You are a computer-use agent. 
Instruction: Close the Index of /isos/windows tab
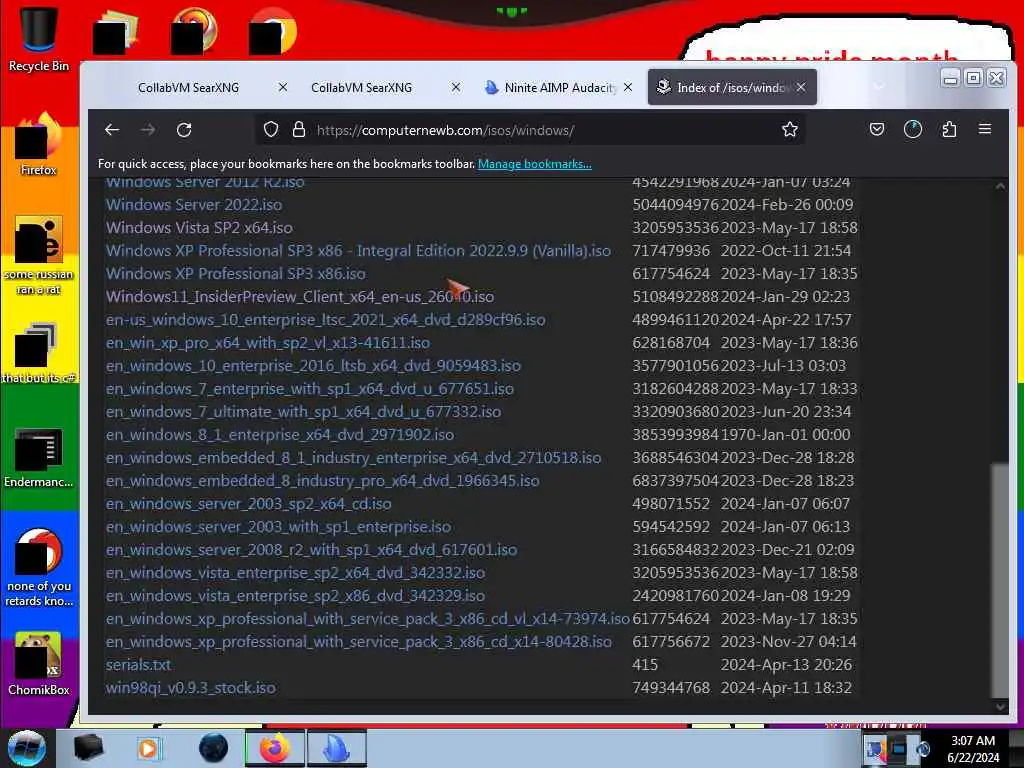tap(801, 87)
